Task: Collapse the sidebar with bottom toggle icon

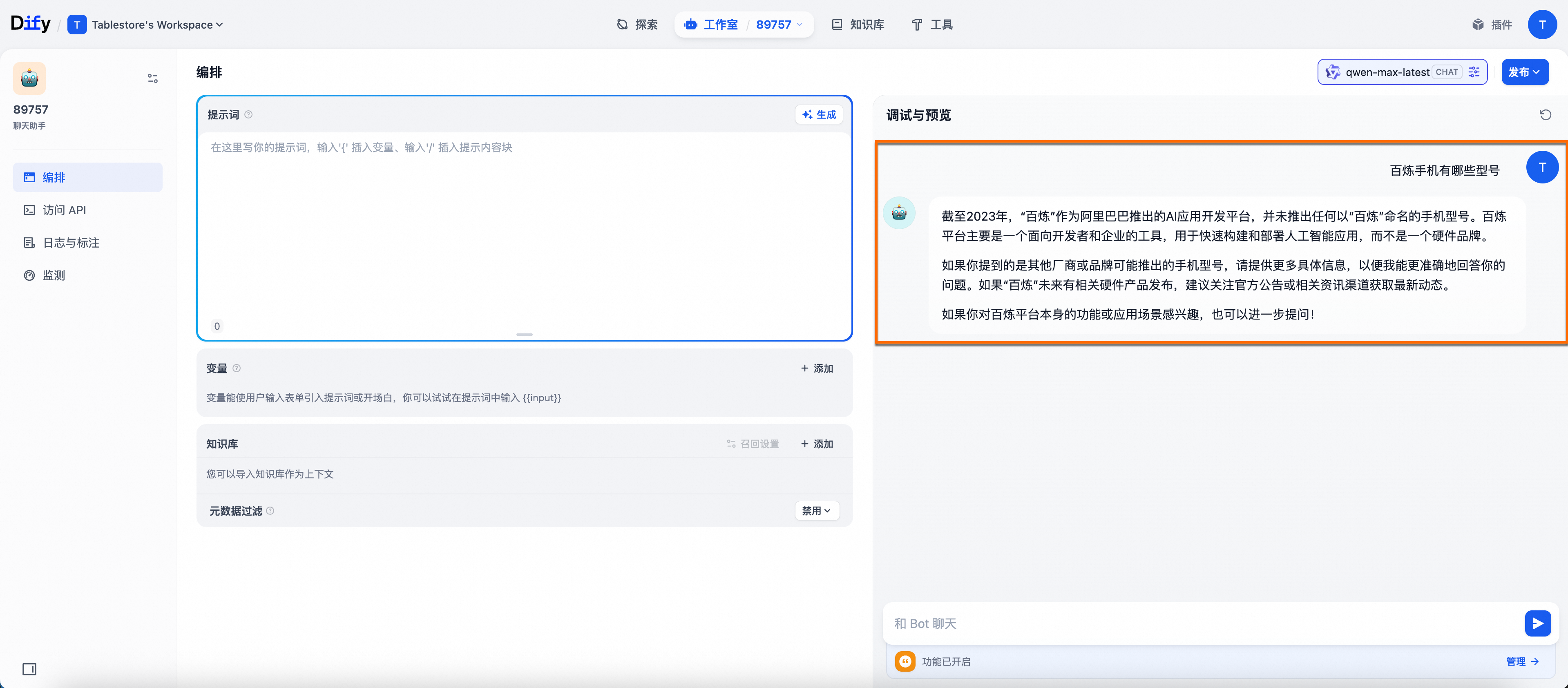Action: [29, 669]
